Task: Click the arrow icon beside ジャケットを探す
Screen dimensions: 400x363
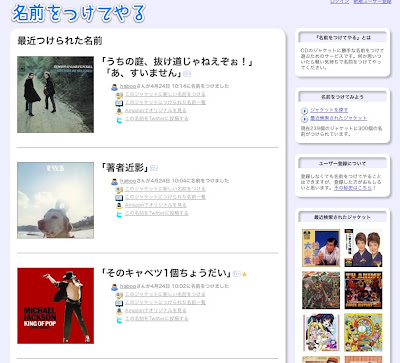Action: coord(304,111)
